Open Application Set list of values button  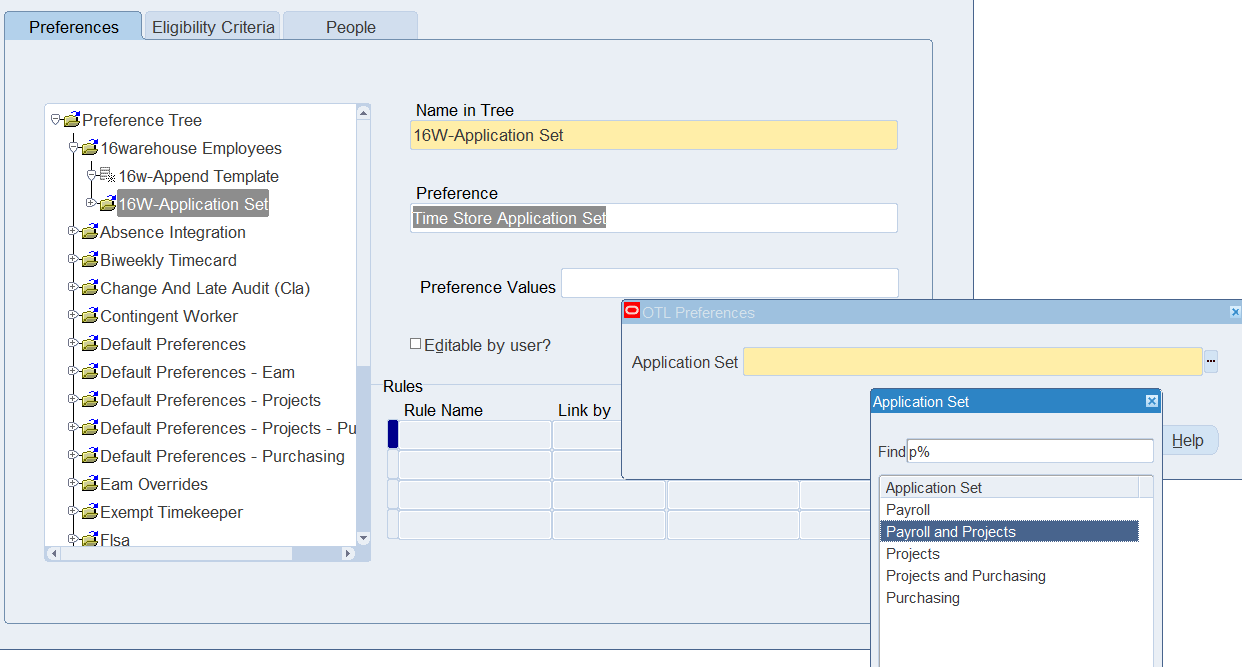[1211, 362]
